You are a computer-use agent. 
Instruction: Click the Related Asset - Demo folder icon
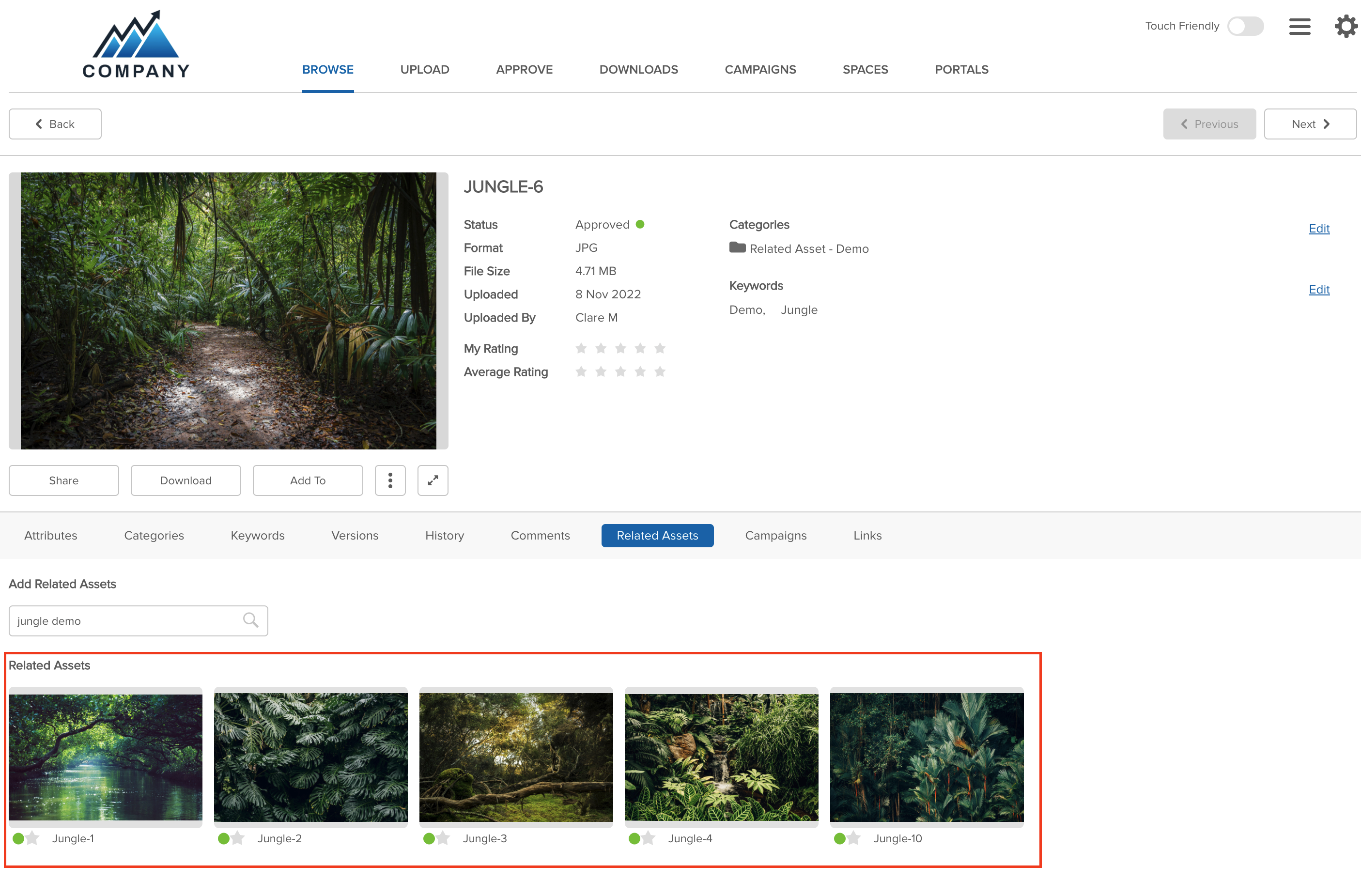coord(737,247)
